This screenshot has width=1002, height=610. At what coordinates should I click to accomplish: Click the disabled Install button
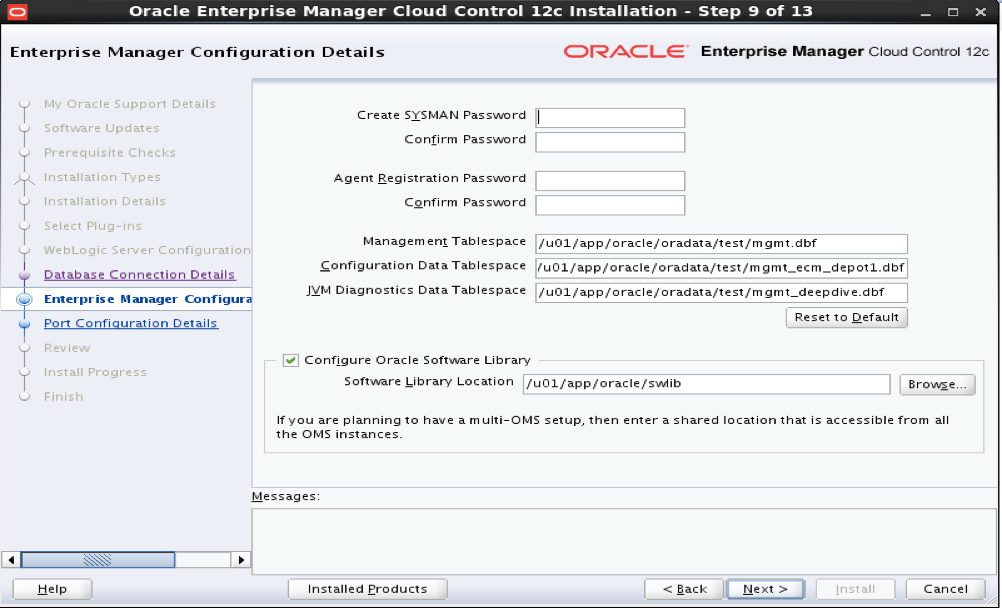(855, 589)
